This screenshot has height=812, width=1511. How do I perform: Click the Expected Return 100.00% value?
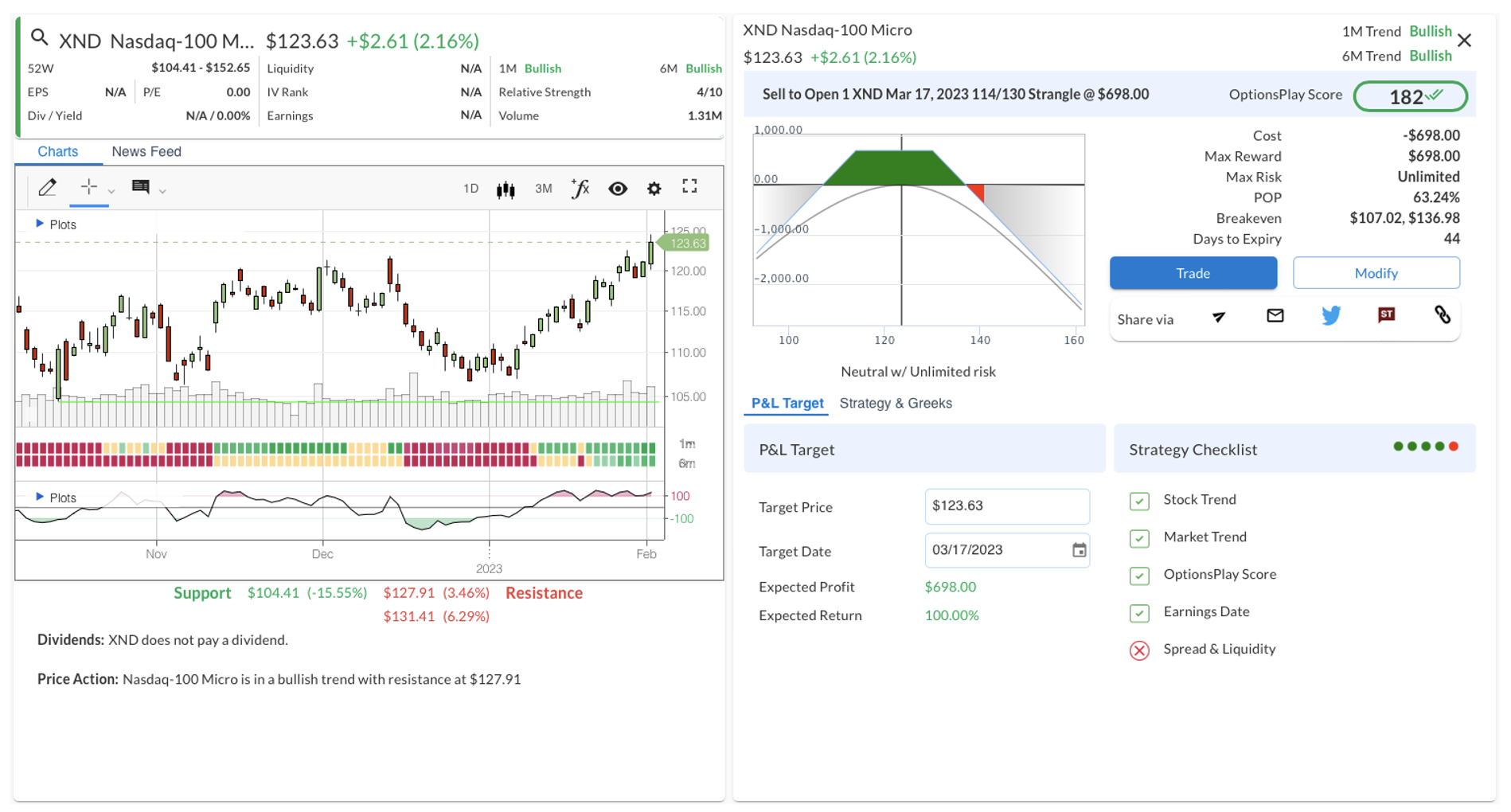point(951,615)
